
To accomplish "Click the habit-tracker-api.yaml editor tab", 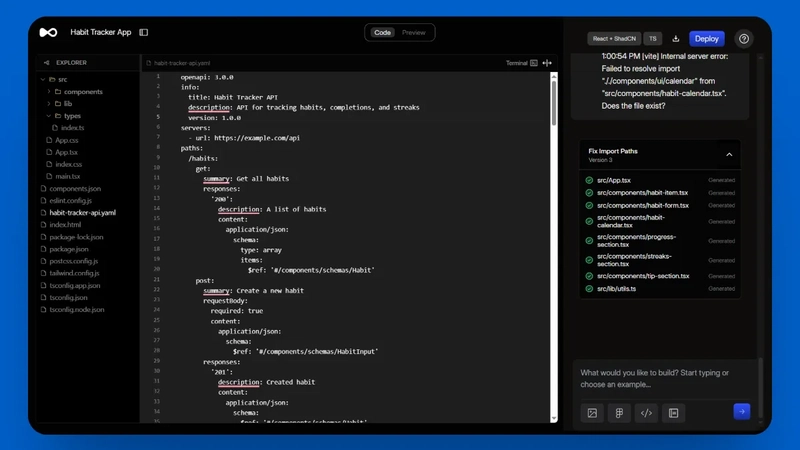I will tap(178, 63).
